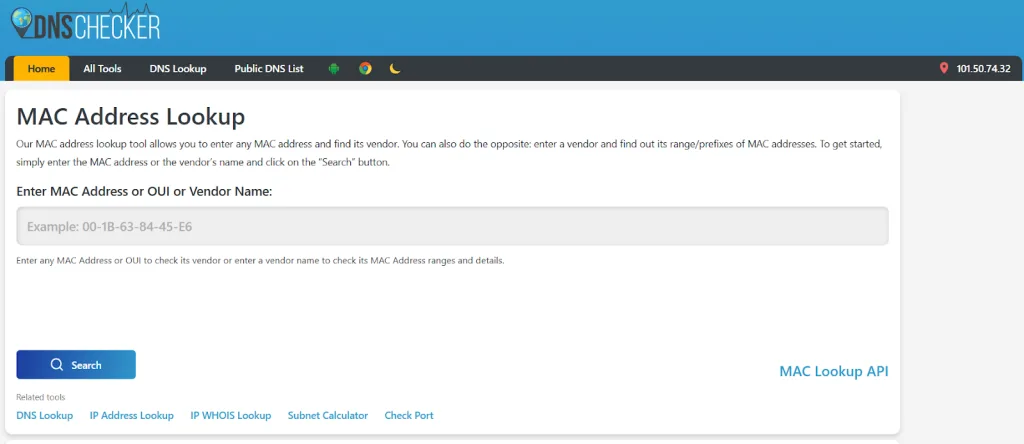Click the red location pin icon
1024x444 pixels.
click(x=943, y=69)
